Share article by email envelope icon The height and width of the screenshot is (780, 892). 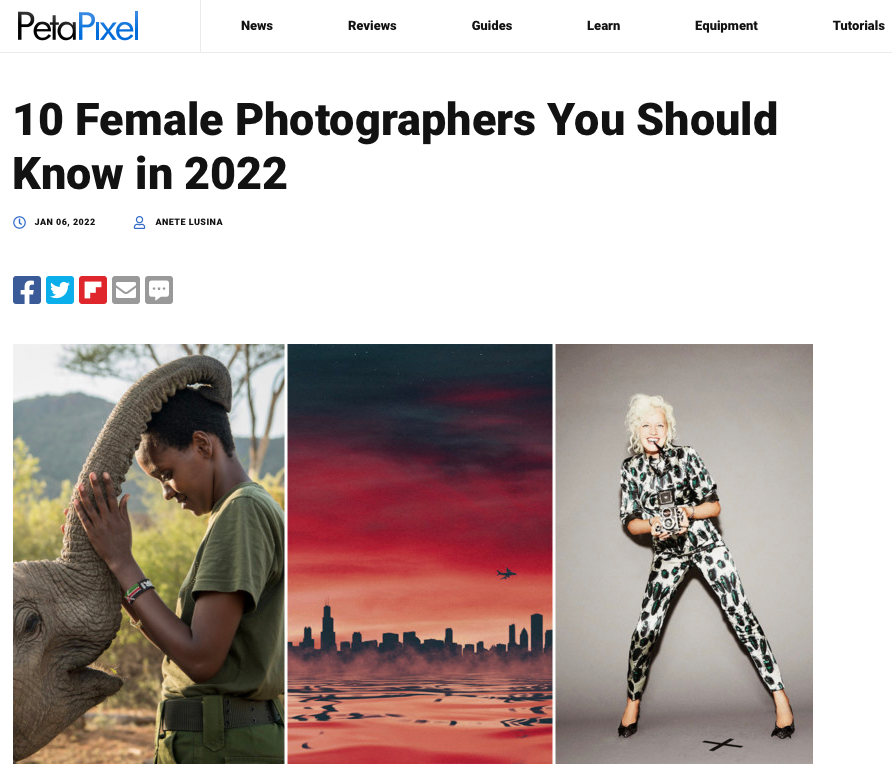[x=126, y=290]
